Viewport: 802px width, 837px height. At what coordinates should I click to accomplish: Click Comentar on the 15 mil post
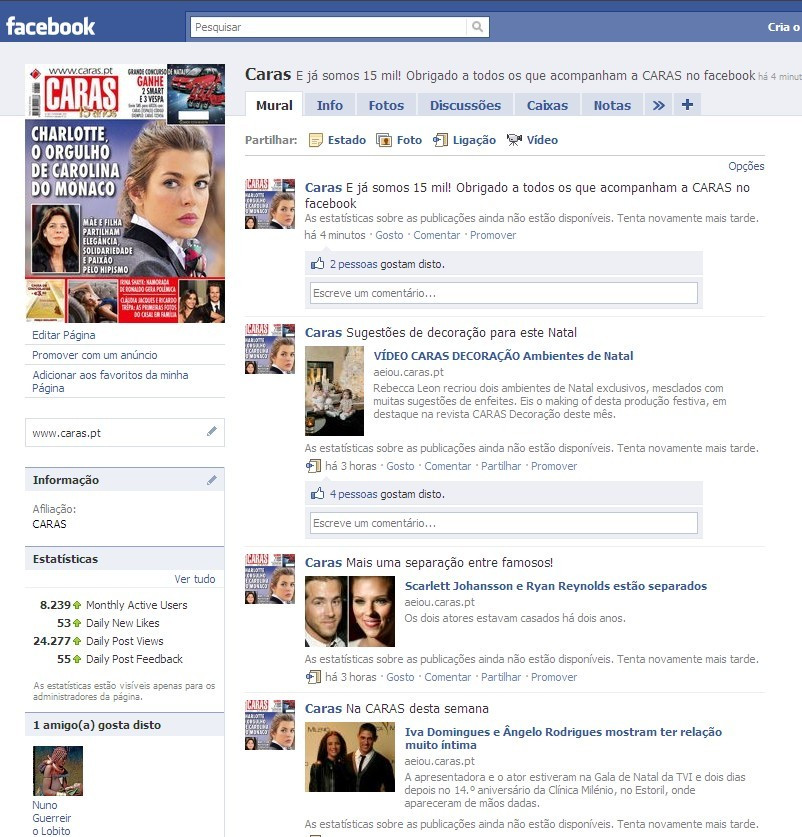point(436,235)
